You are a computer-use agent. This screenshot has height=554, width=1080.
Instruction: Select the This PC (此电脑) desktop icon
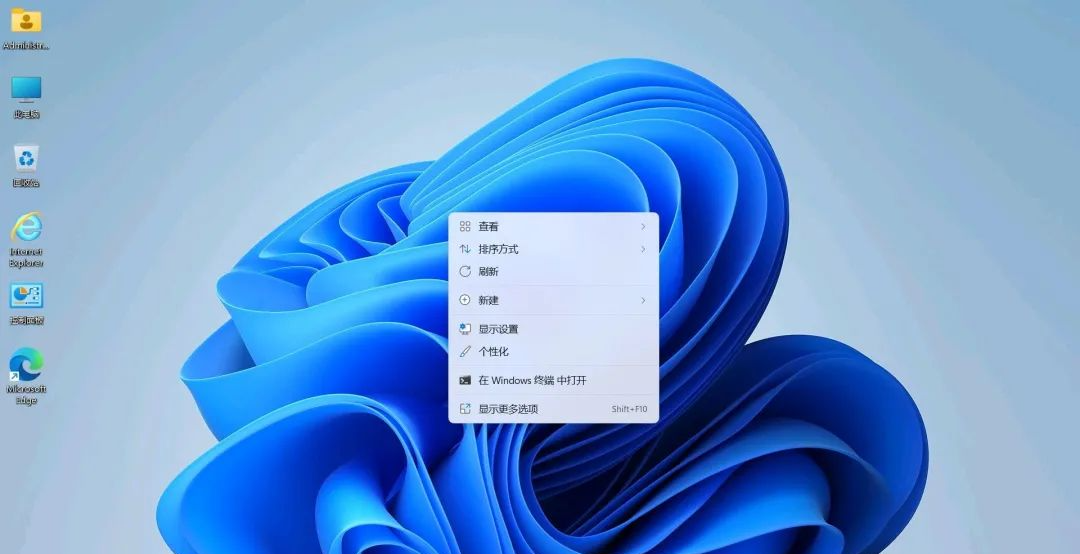click(x=26, y=89)
